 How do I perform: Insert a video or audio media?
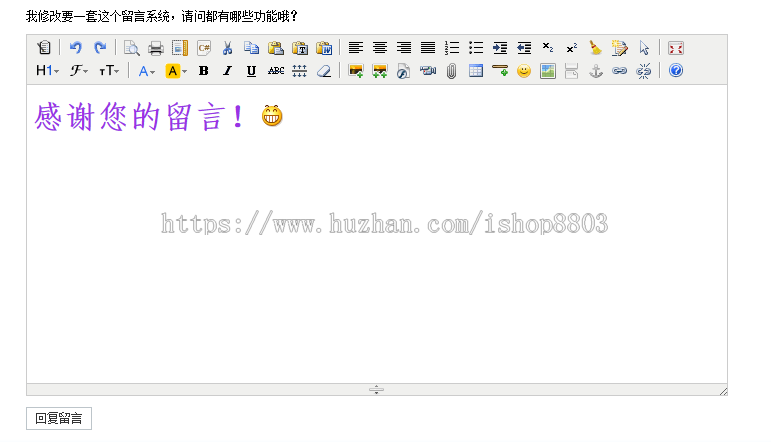428,71
